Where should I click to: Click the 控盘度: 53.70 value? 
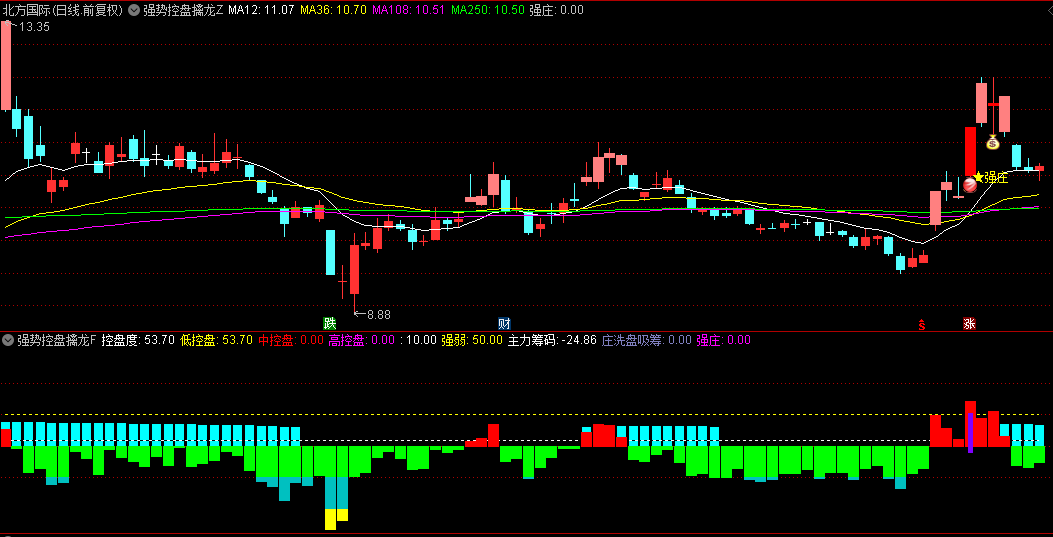point(138,340)
